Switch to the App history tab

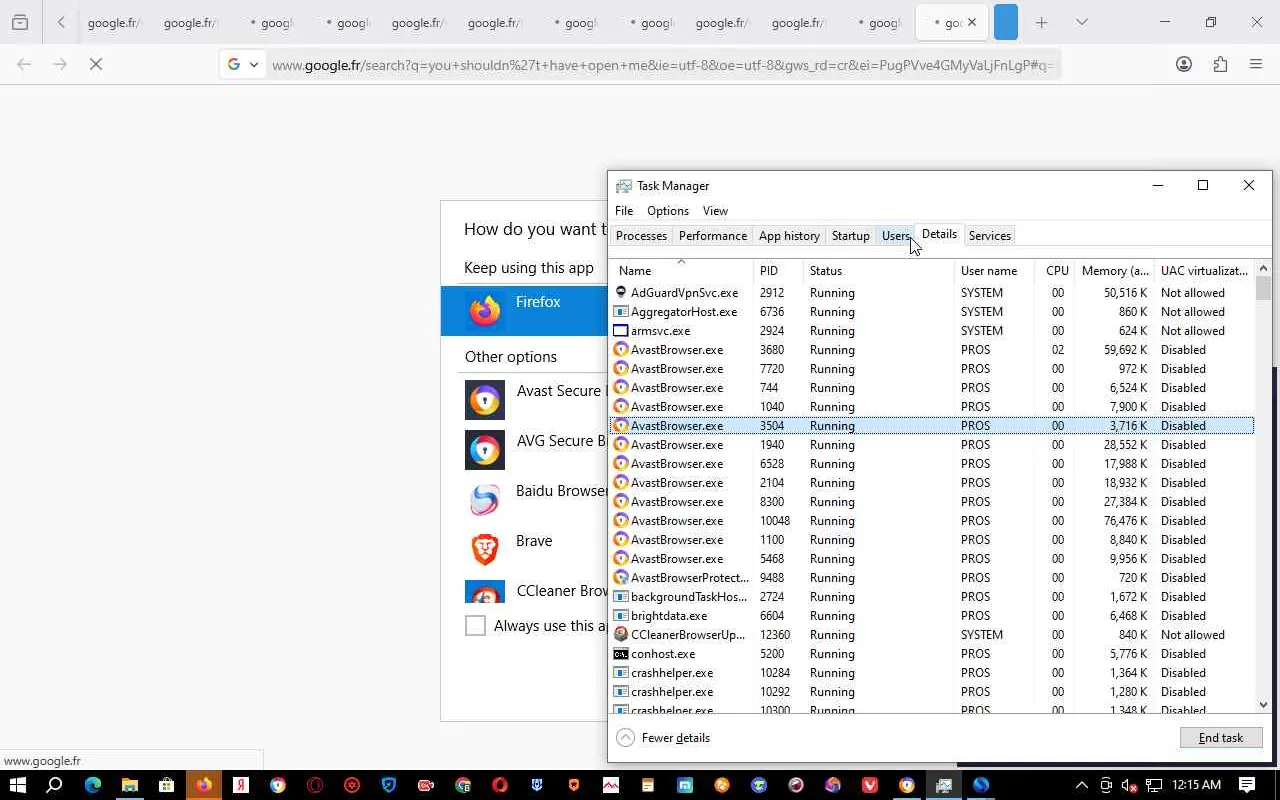(x=789, y=236)
